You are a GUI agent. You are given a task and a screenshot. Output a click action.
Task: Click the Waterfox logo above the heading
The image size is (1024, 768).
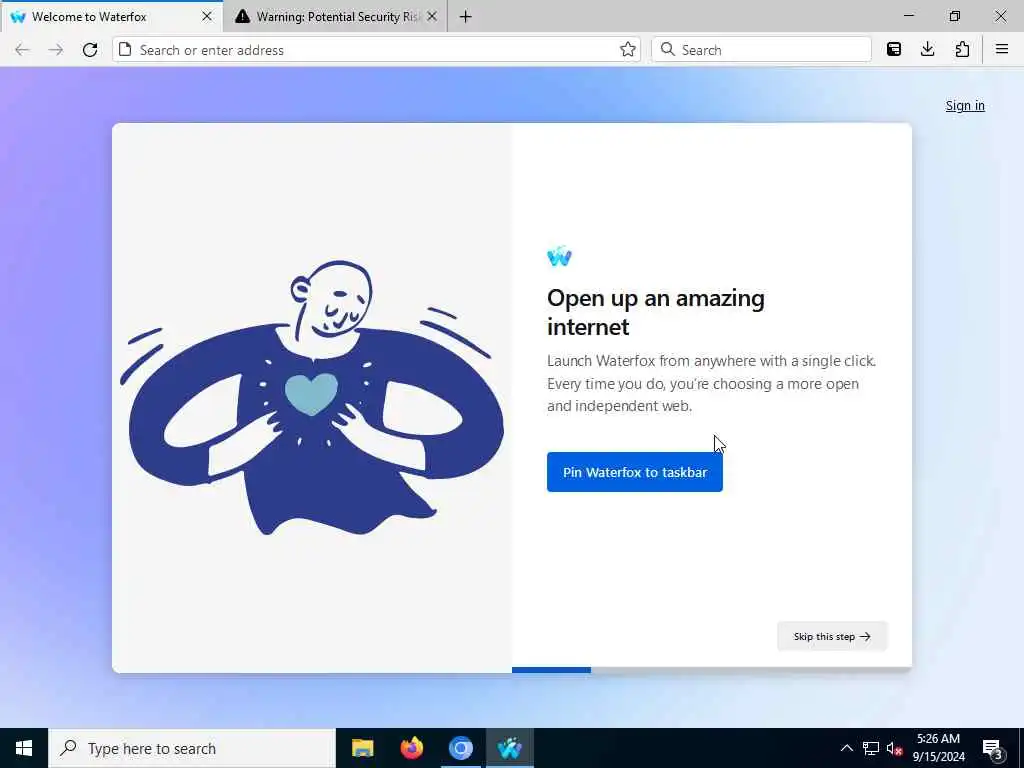point(559,256)
